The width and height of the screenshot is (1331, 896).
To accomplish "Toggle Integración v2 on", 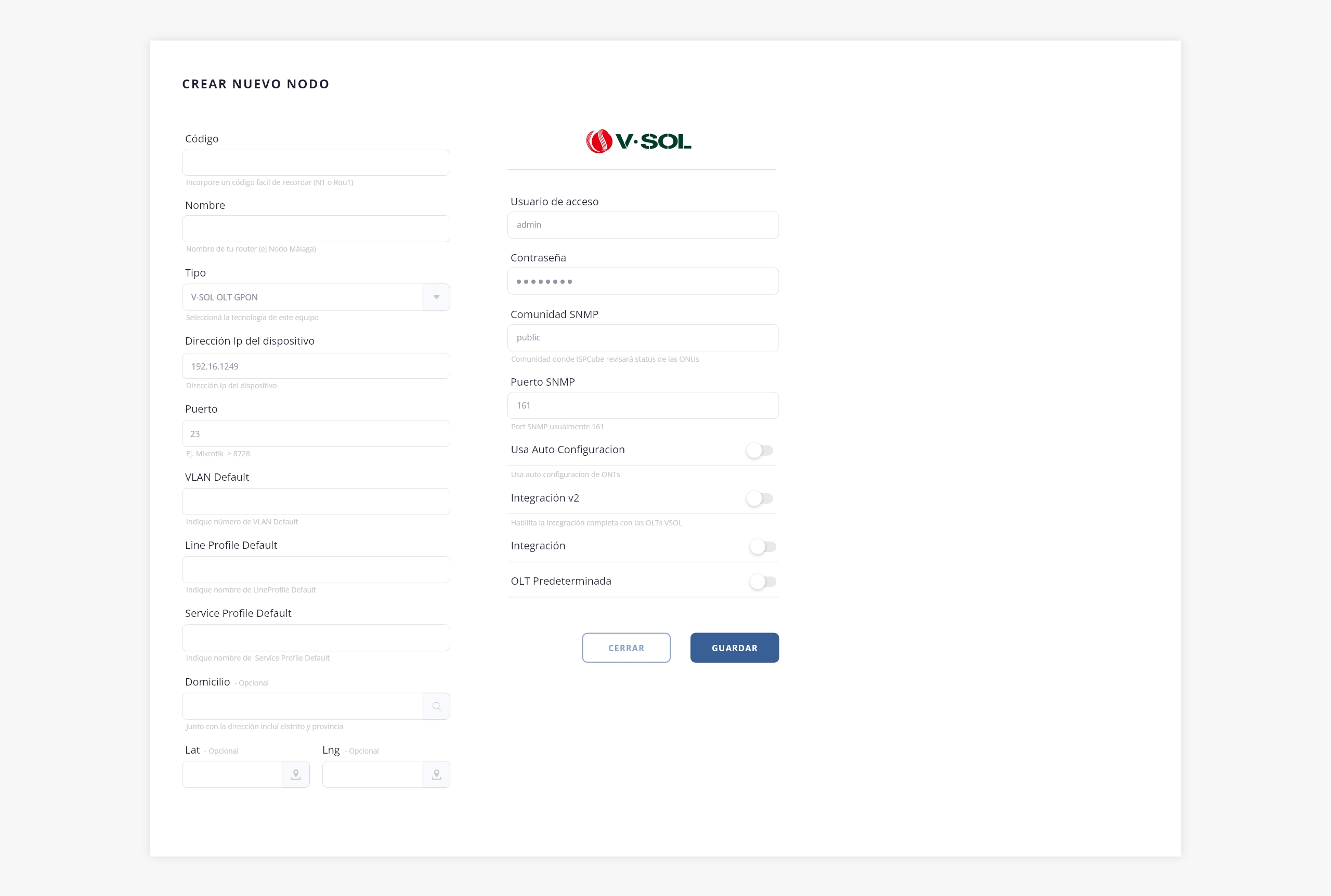I will point(760,498).
